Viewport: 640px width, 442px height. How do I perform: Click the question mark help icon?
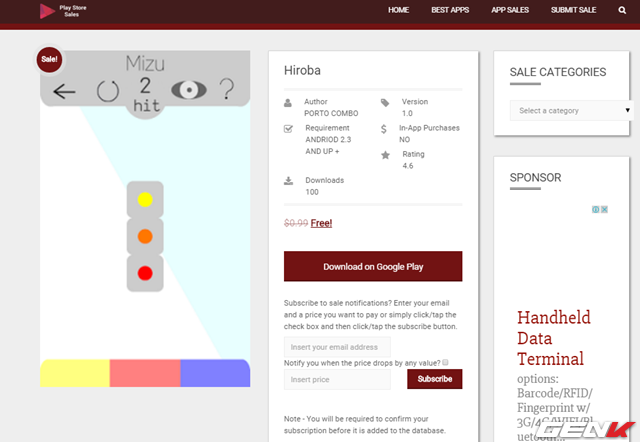pyautogui.click(x=227, y=91)
